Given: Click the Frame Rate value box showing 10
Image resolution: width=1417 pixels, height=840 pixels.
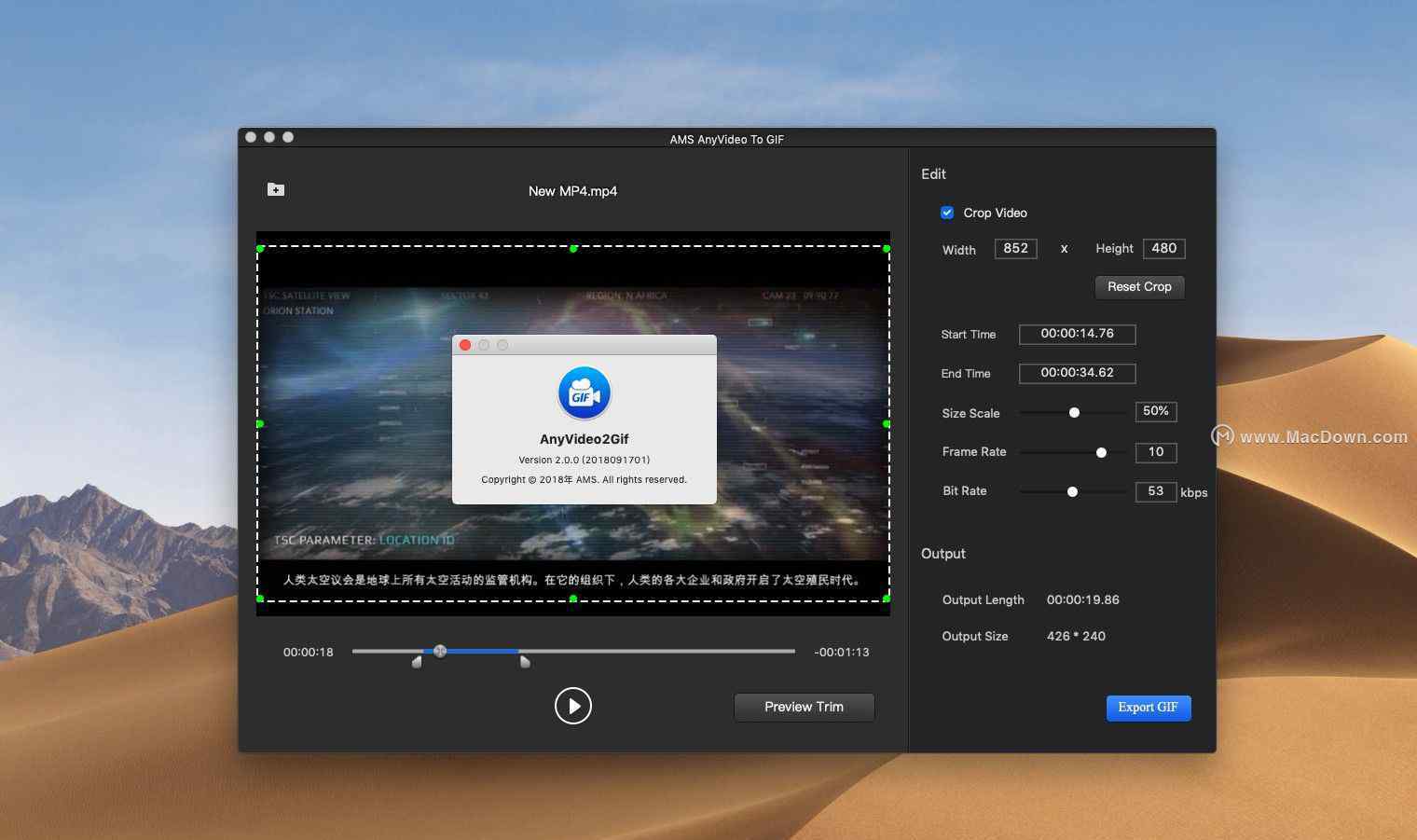Looking at the screenshot, I should tap(1156, 452).
